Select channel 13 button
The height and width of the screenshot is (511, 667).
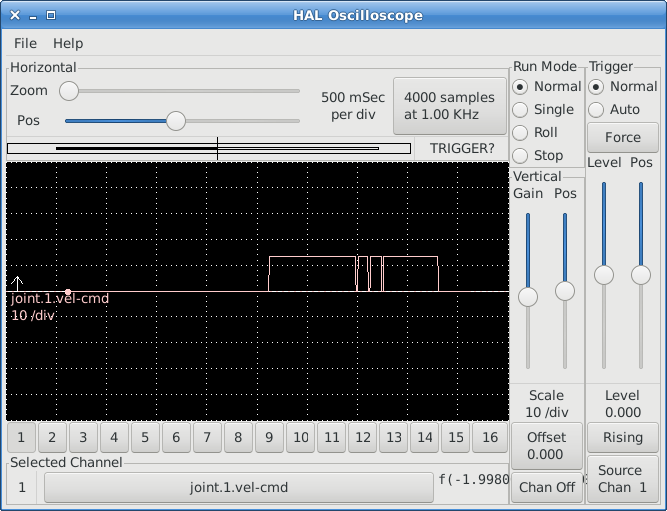point(394,437)
